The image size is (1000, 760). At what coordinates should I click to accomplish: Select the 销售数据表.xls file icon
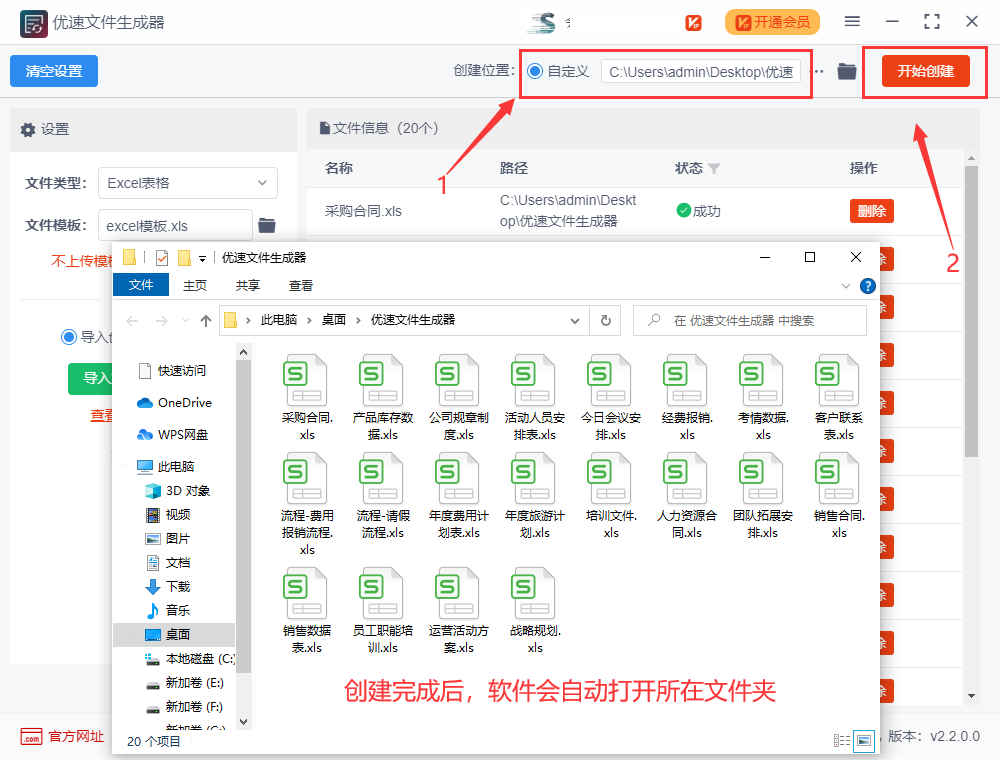[x=305, y=594]
